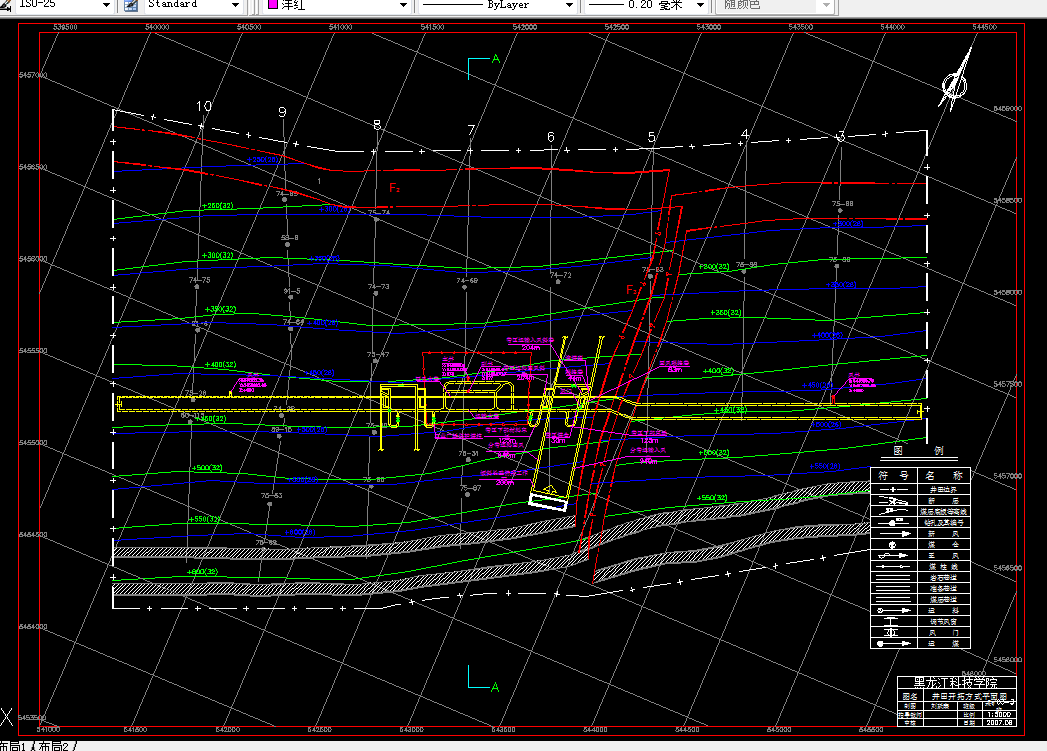Viewport: 1047px width, 751px height.
Task: Select contour label +350(32)
Action: pyautogui.click(x=220, y=309)
